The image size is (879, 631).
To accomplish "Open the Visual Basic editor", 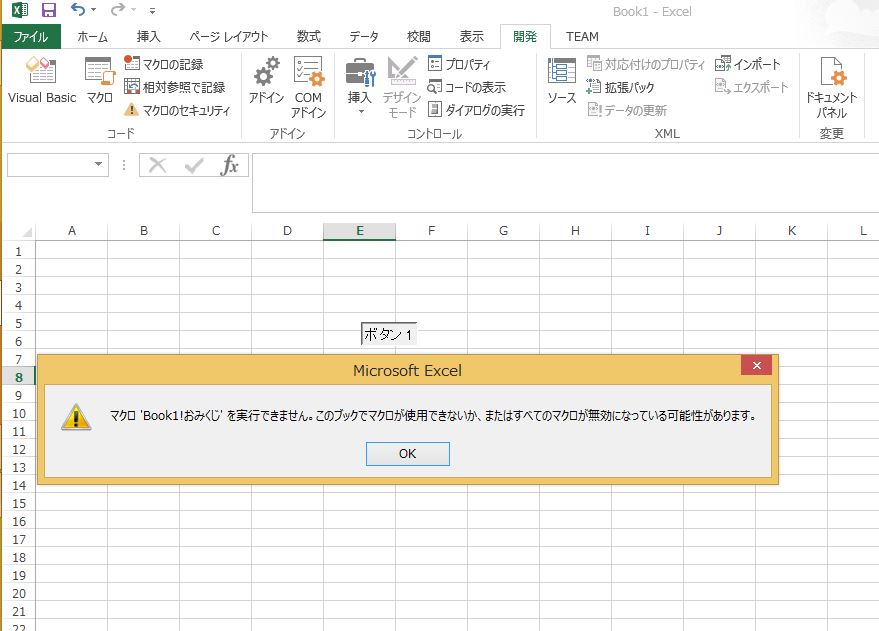I will pyautogui.click(x=42, y=81).
